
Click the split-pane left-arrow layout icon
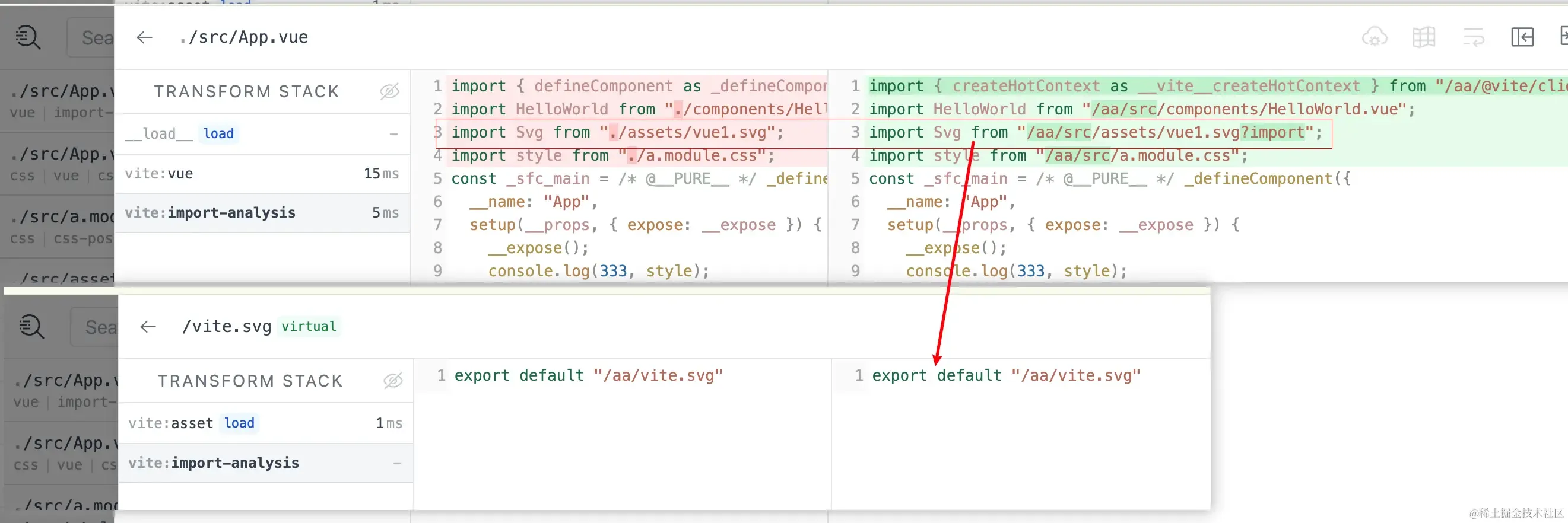[x=1522, y=37]
